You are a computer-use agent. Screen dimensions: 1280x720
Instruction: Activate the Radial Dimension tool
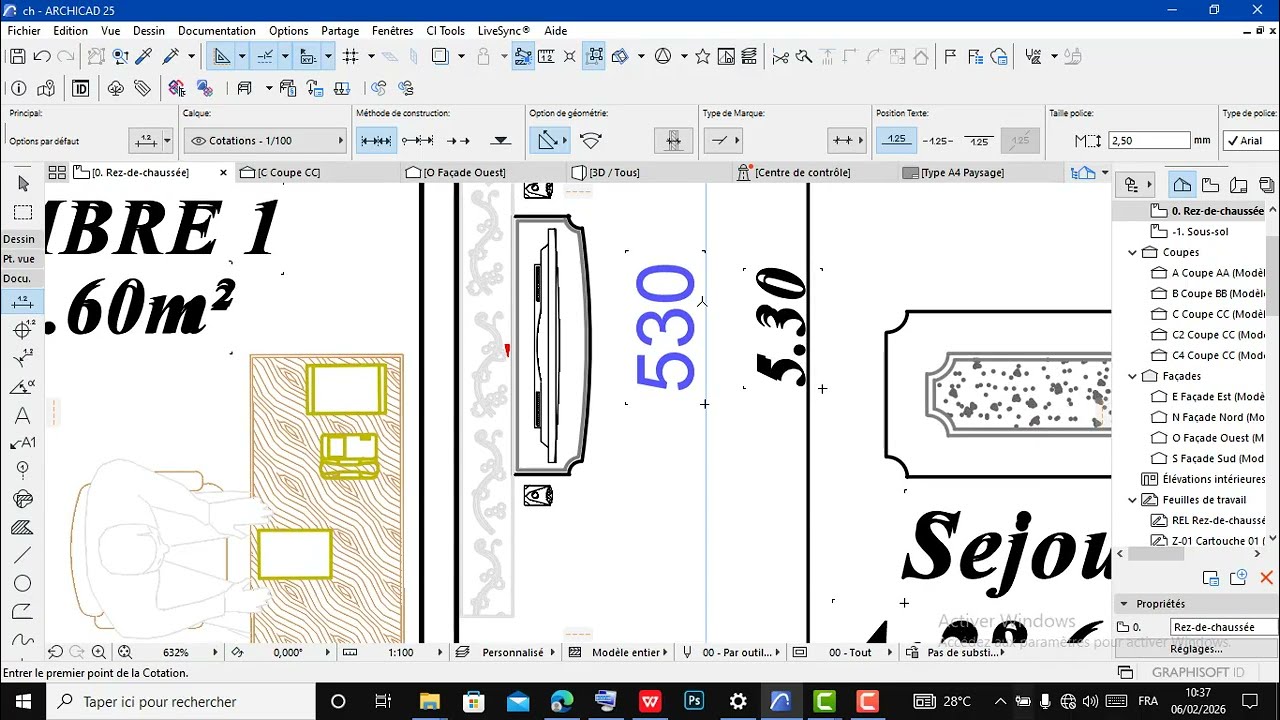tap(23, 359)
